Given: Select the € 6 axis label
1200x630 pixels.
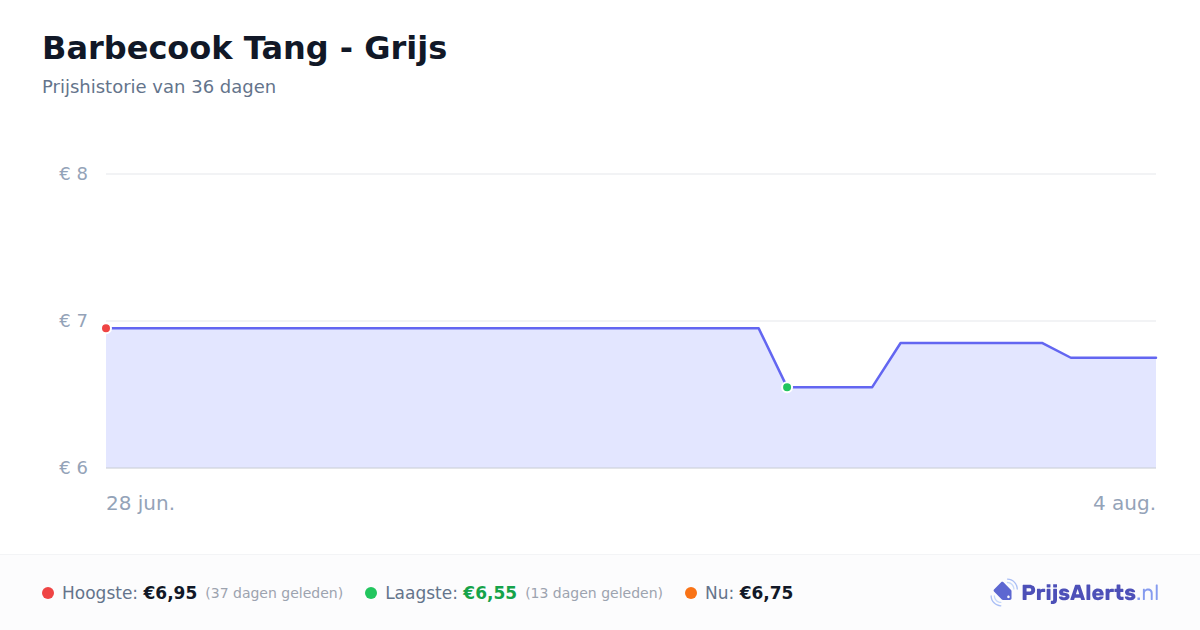Looking at the screenshot, I should (73, 468).
